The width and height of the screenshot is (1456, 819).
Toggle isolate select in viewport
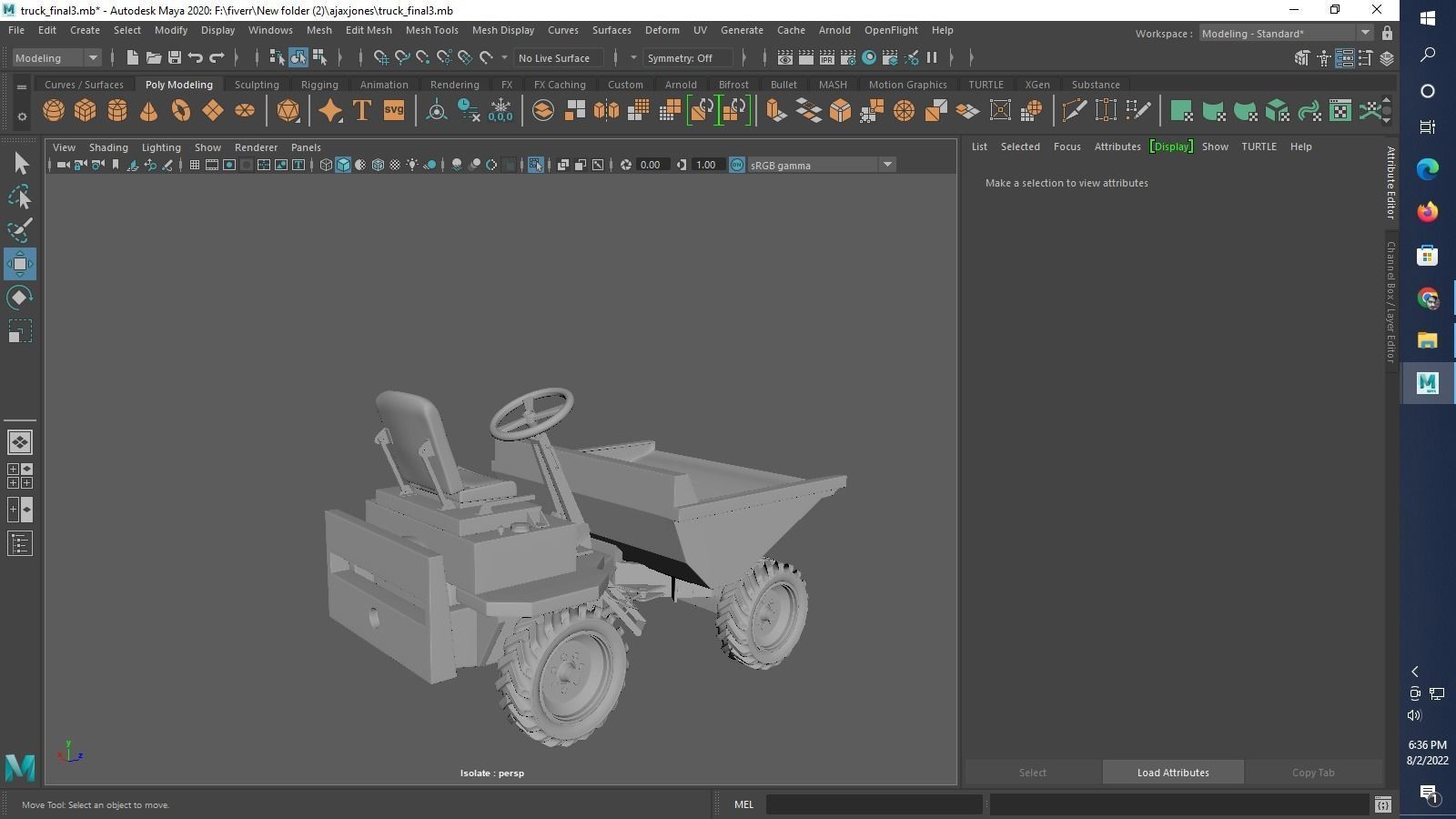pyautogui.click(x=535, y=165)
